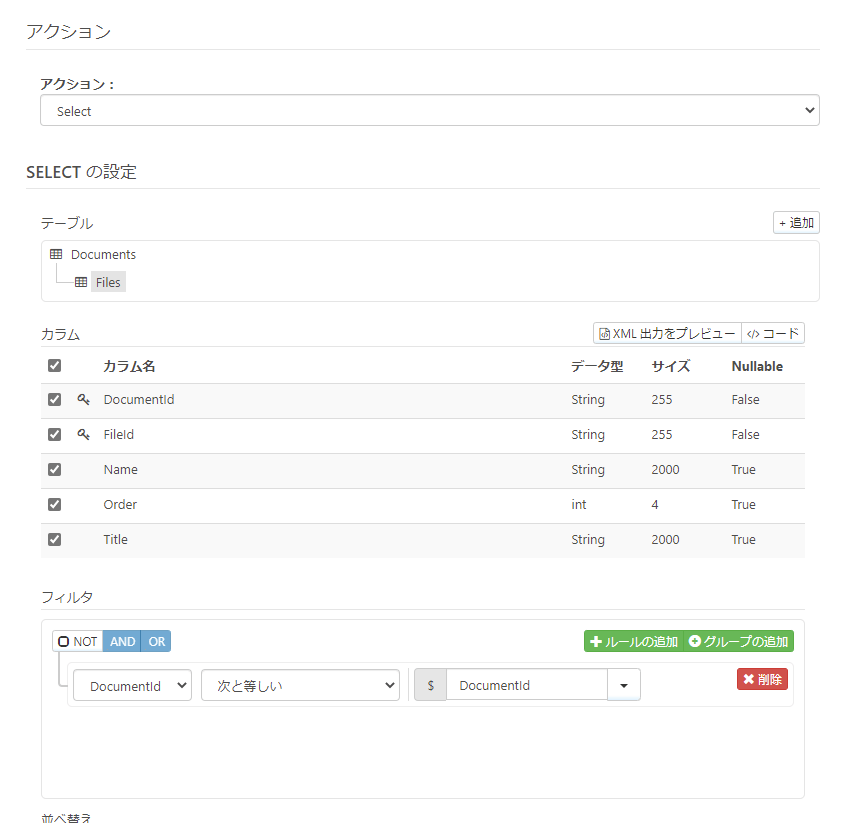Viewport: 844px width, 823px height.
Task: Uncheck the Name column checkbox
Action: [x=54, y=469]
